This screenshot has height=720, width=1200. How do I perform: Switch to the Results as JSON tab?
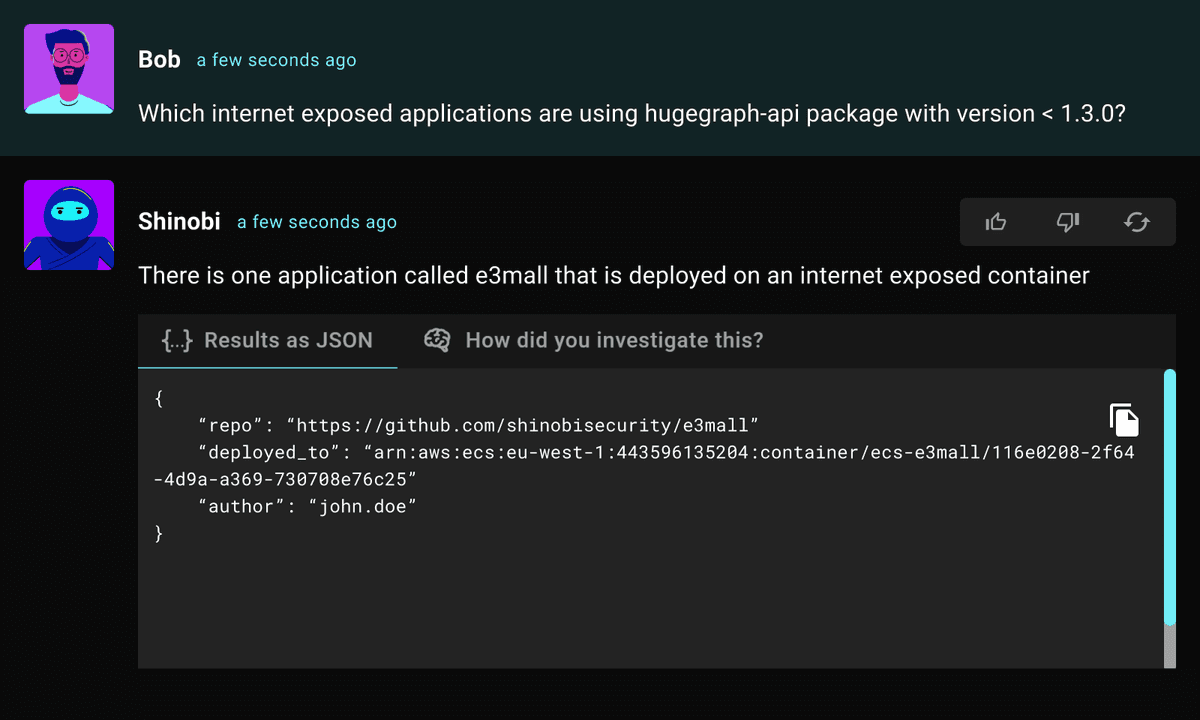(x=267, y=340)
